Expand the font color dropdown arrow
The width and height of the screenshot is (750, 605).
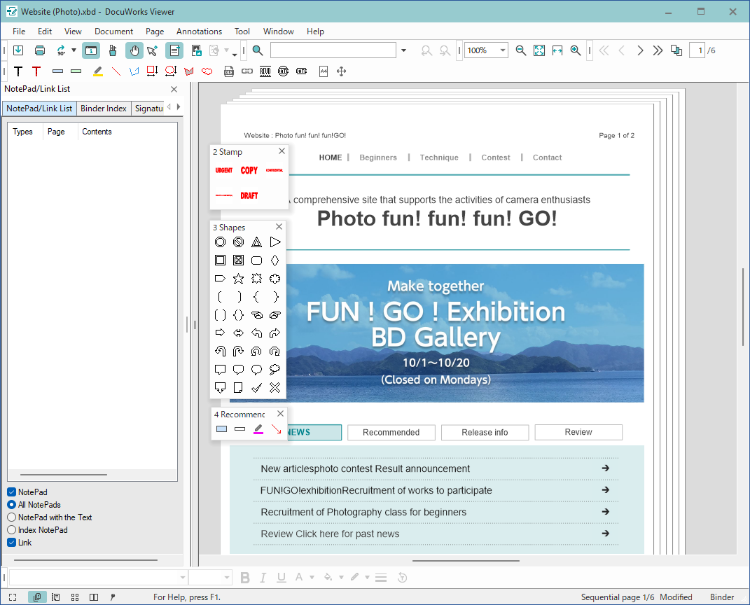[x=312, y=577]
